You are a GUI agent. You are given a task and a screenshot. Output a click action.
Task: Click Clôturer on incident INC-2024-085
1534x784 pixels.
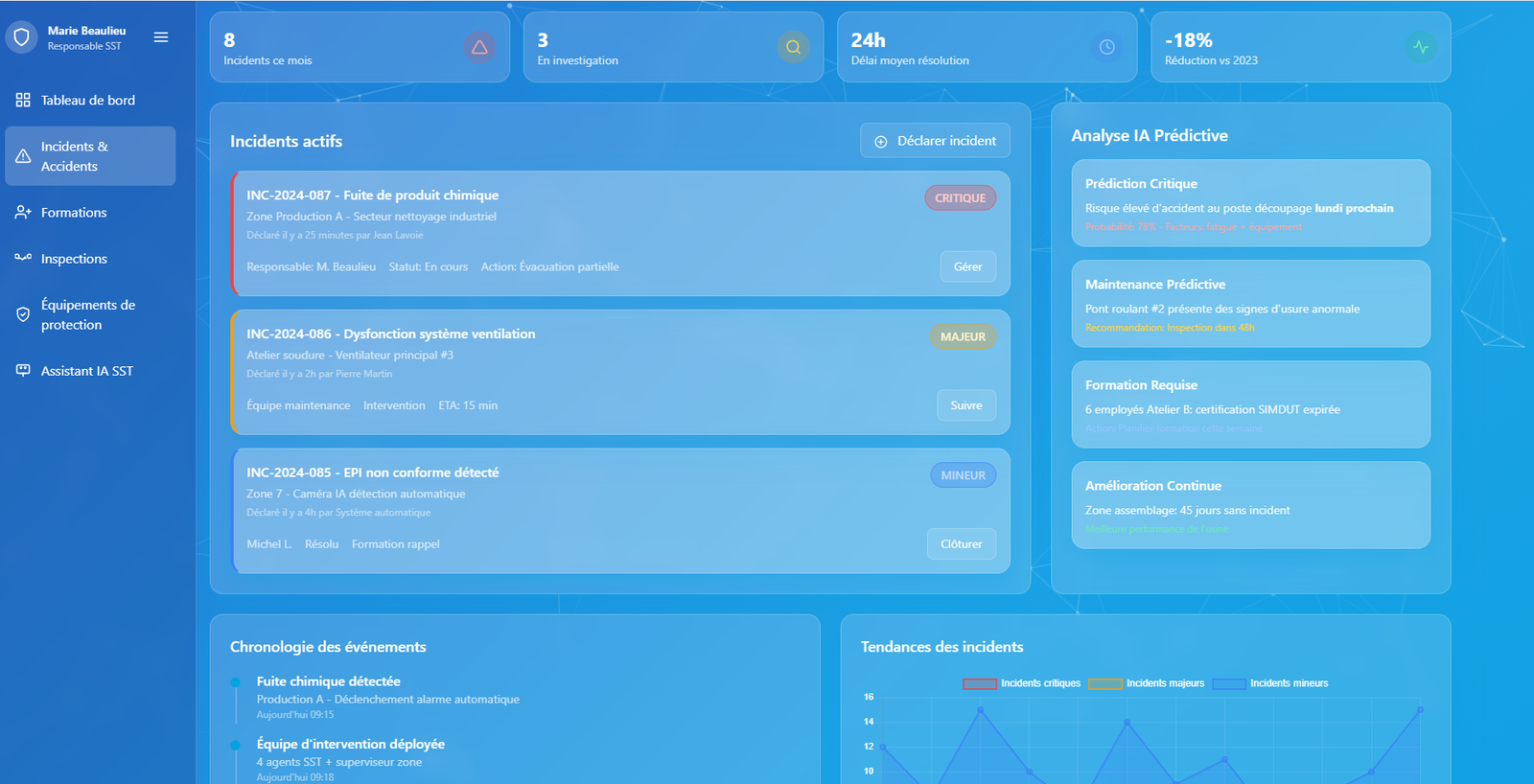click(961, 544)
